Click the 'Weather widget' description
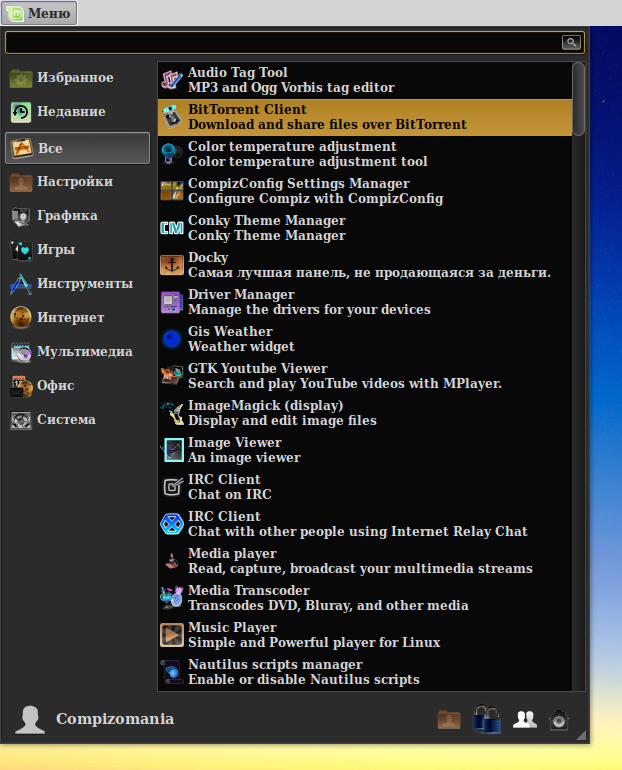The image size is (622, 770). tap(241, 347)
